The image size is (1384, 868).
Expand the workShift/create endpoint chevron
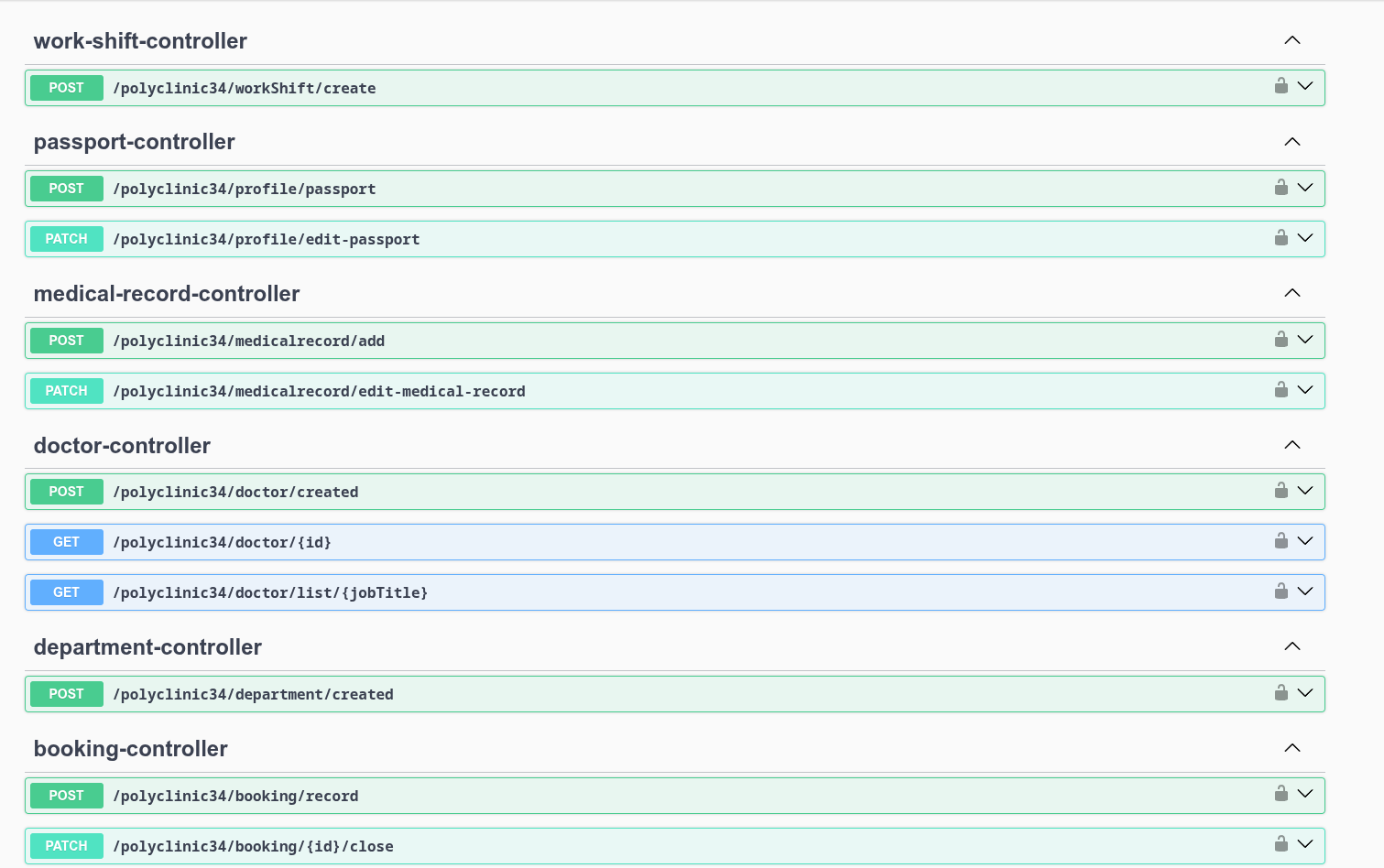point(1305,86)
